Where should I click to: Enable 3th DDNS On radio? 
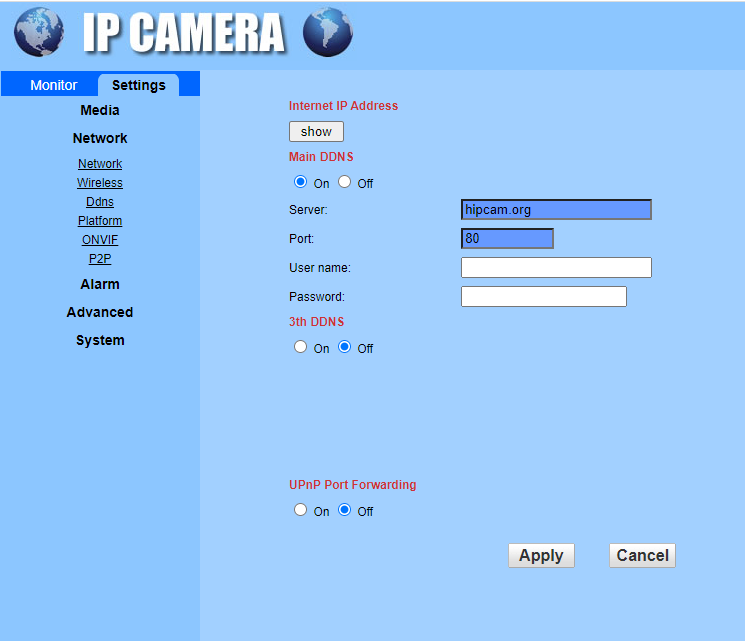click(300, 347)
